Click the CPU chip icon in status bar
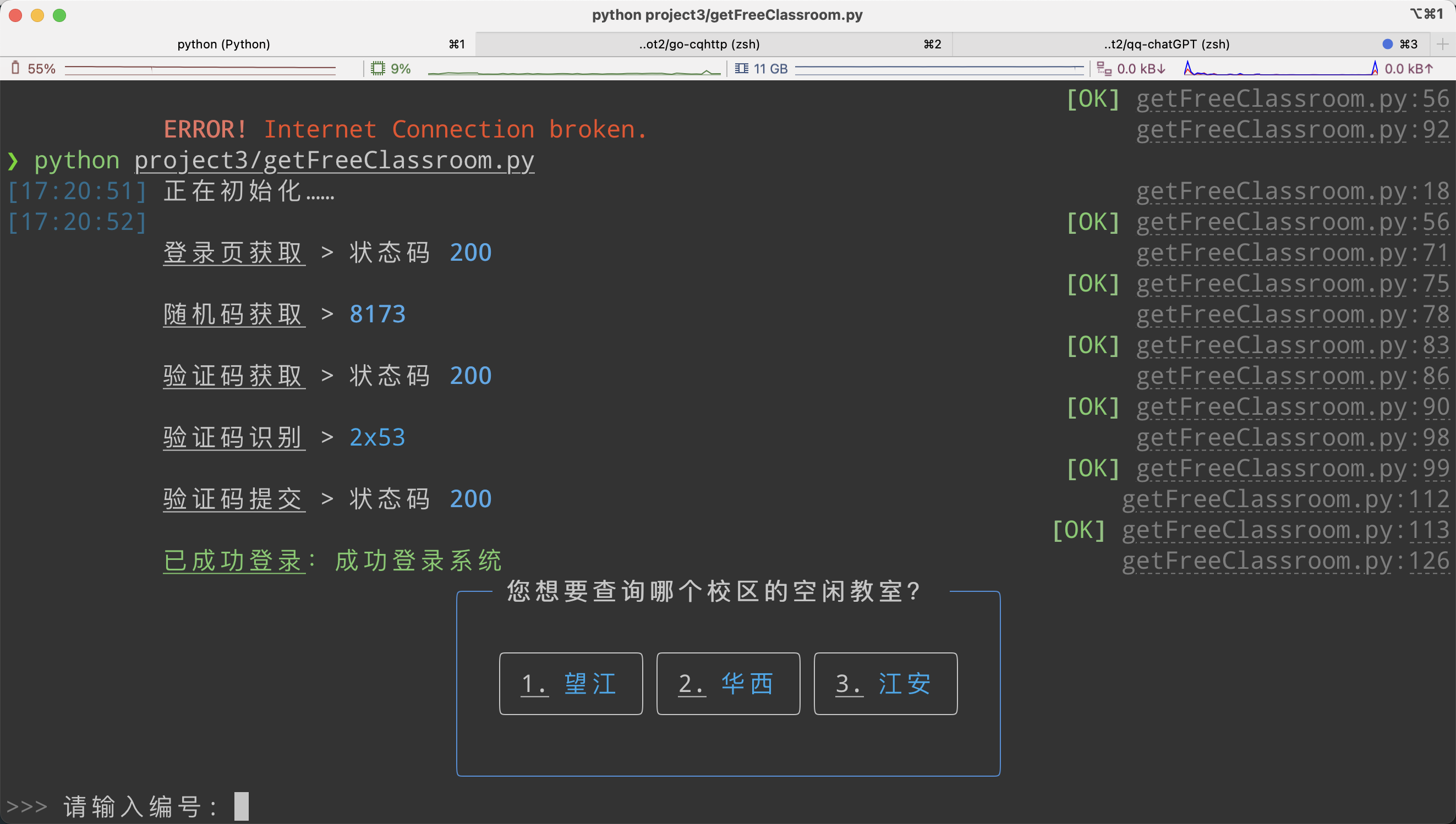This screenshot has height=824, width=1456. coord(377,68)
